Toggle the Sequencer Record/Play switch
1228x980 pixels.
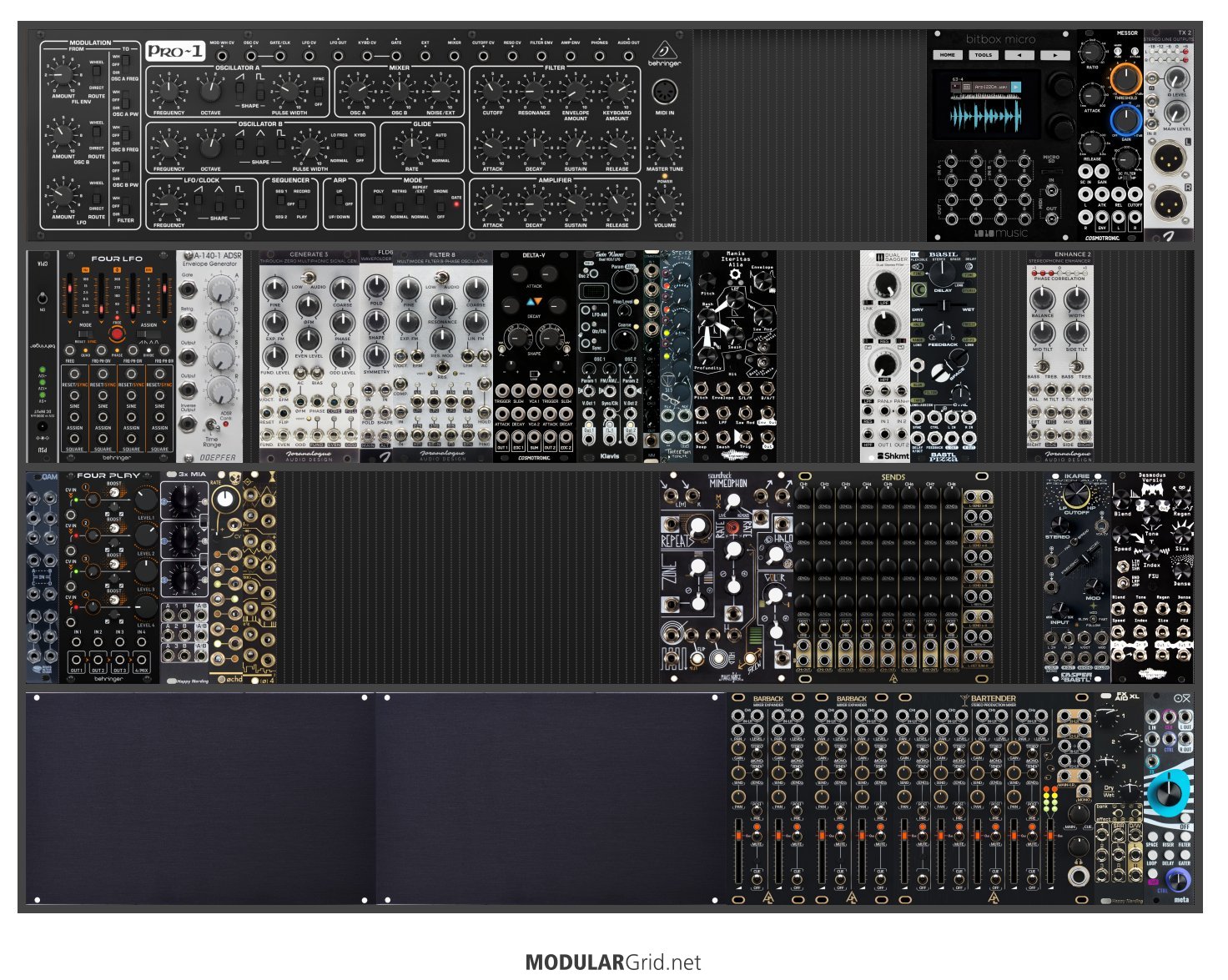(x=301, y=204)
